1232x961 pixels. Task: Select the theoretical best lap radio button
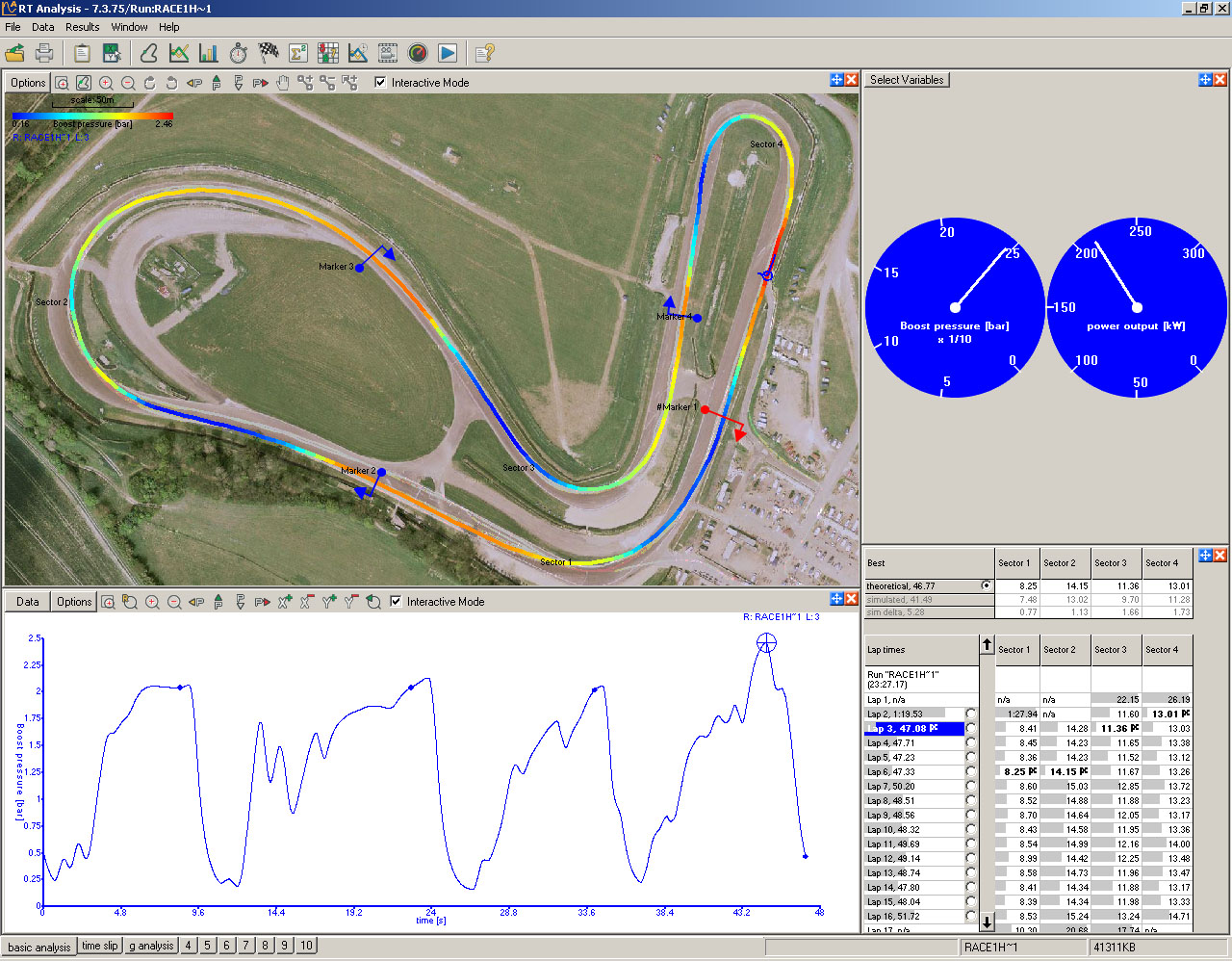coord(986,585)
